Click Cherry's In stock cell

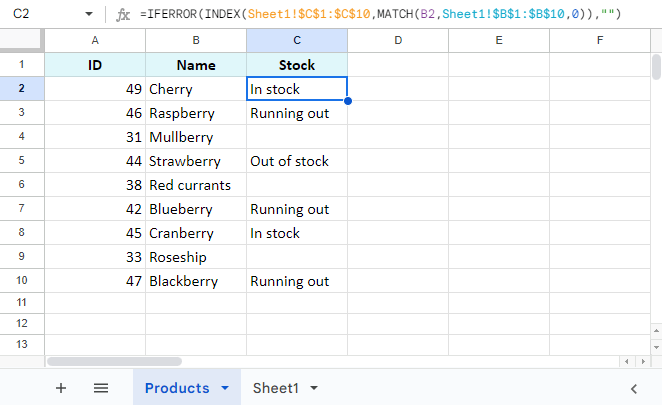coord(297,89)
